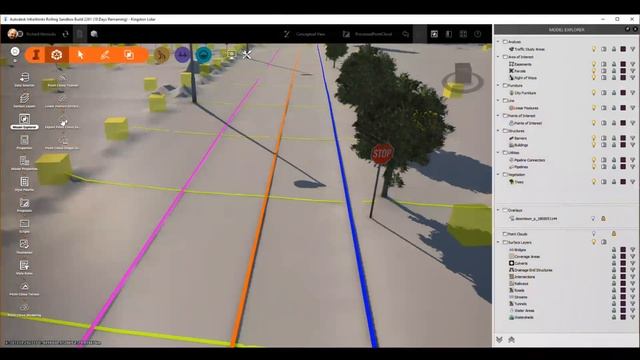The width and height of the screenshot is (640, 360).
Task: Click the double-chevron expand up button
Action: click(511, 340)
